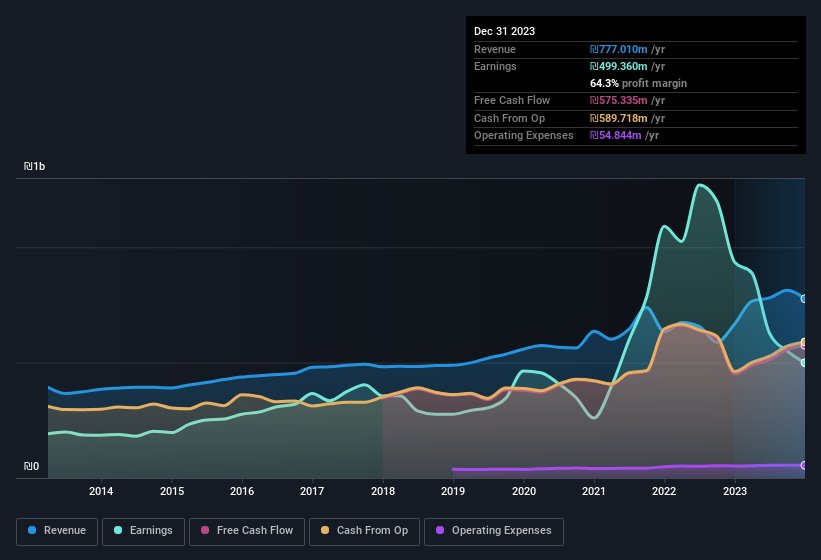Click the Operating Expenses legend button
The image size is (821, 560).
point(493,531)
